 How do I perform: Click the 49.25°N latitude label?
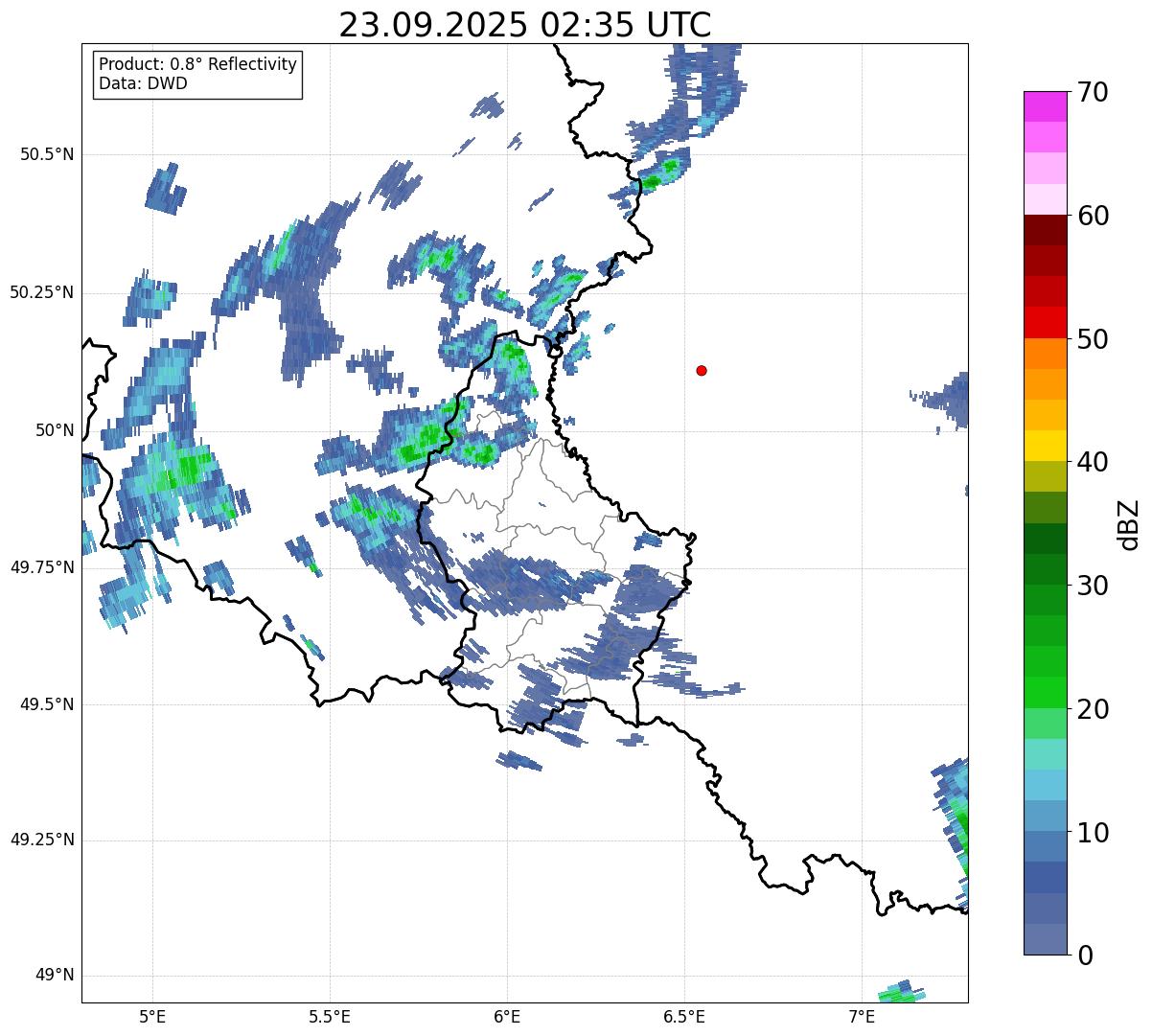[42, 840]
